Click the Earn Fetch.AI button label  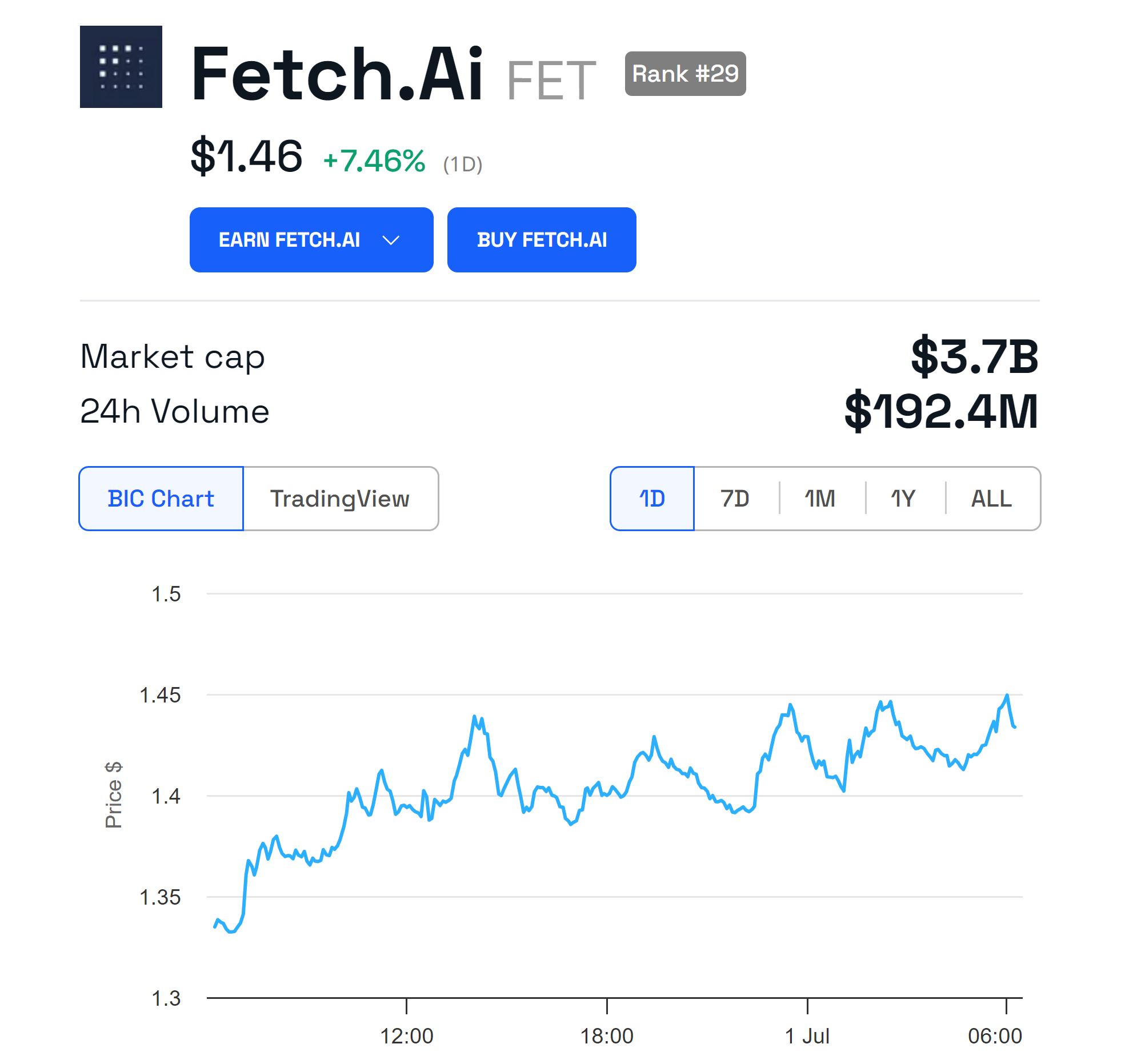pyautogui.click(x=289, y=240)
